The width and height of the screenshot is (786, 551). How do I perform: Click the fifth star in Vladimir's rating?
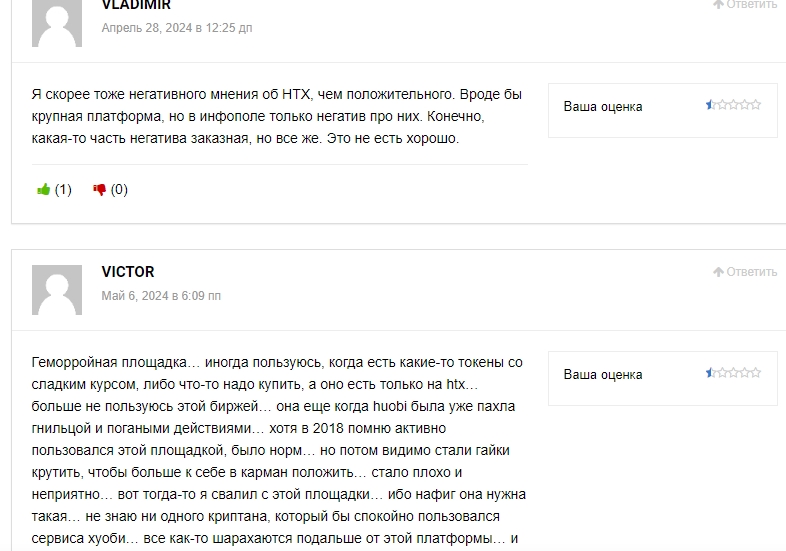click(755, 105)
